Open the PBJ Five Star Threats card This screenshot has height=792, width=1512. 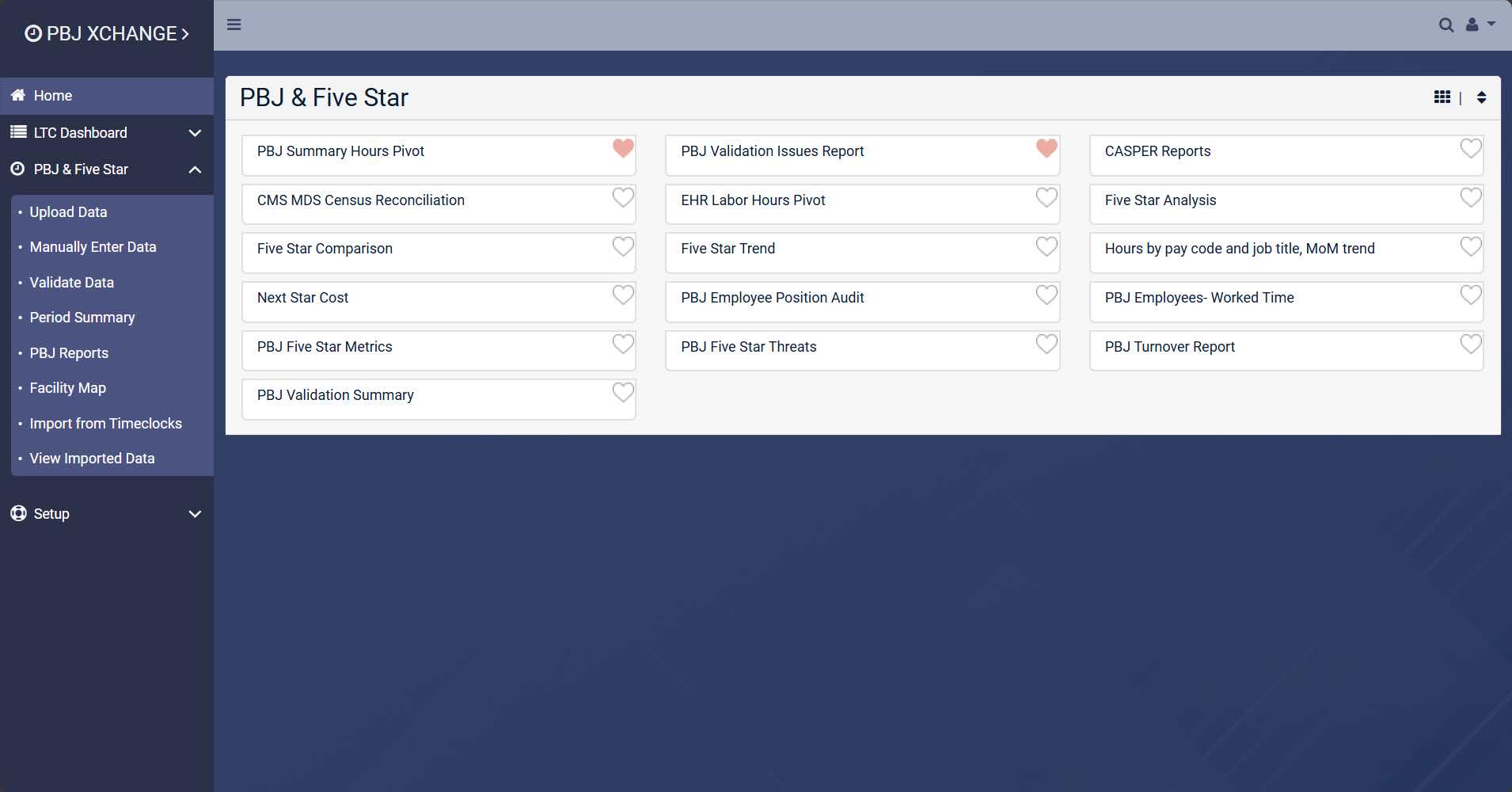pos(748,347)
